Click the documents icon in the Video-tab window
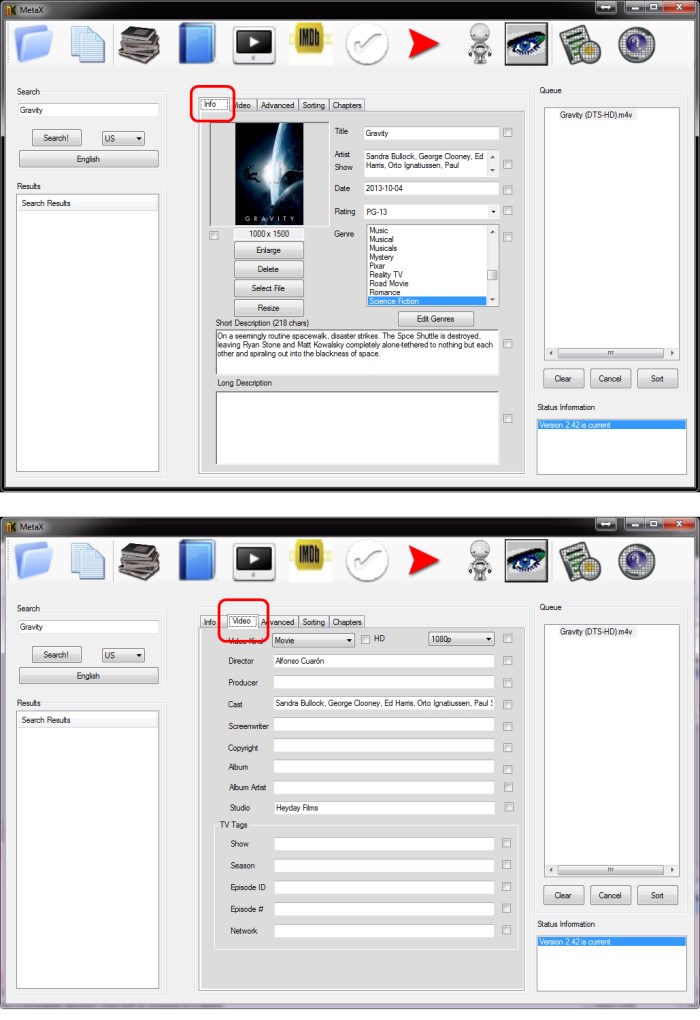The image size is (700, 1020). click(x=87, y=561)
